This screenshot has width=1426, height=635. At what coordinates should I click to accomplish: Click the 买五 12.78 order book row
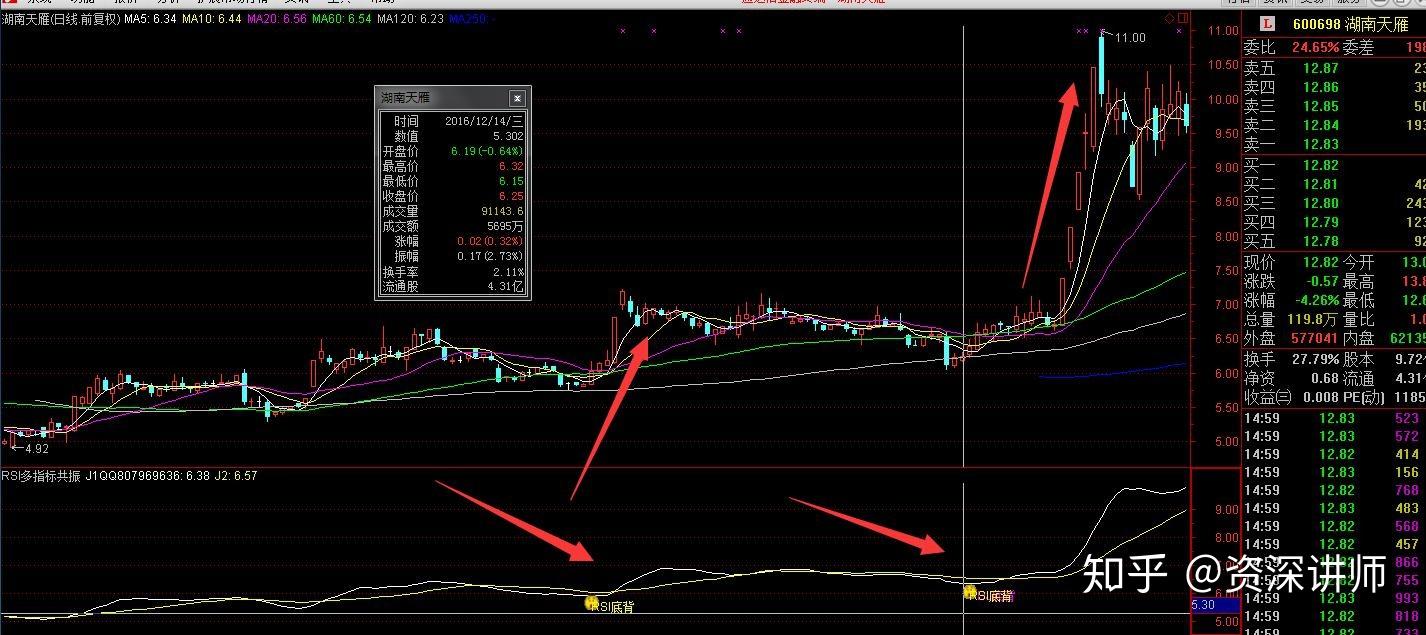pos(1334,241)
